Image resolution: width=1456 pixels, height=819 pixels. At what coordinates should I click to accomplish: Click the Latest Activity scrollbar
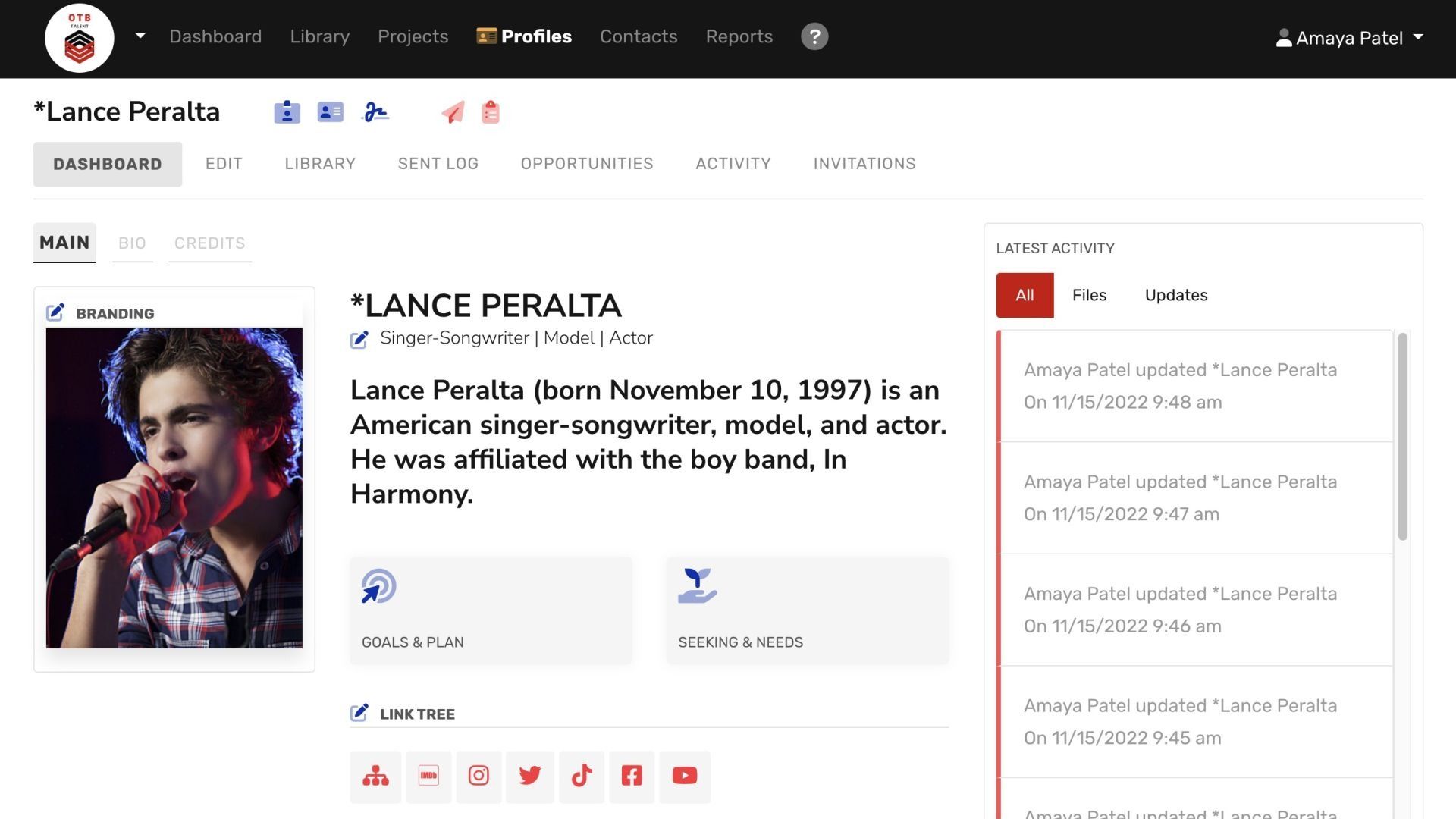coord(1402,436)
